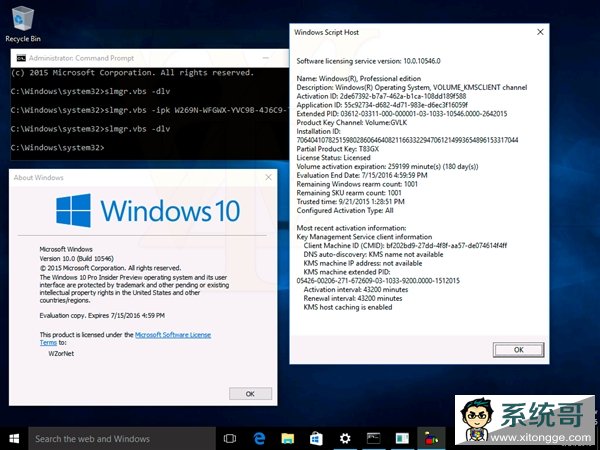This screenshot has height=450, width=600.
Task: Click the slmgr.vbs -ipk command line
Action: (149, 110)
